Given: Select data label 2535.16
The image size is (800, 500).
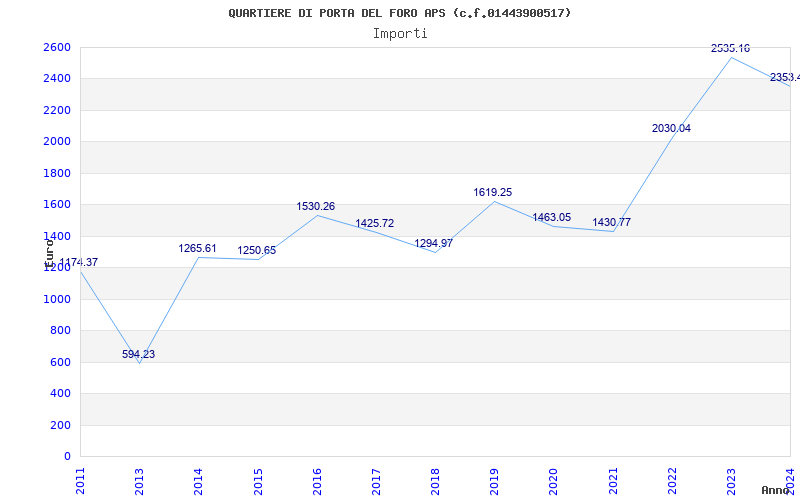Looking at the screenshot, I should click(x=731, y=48).
